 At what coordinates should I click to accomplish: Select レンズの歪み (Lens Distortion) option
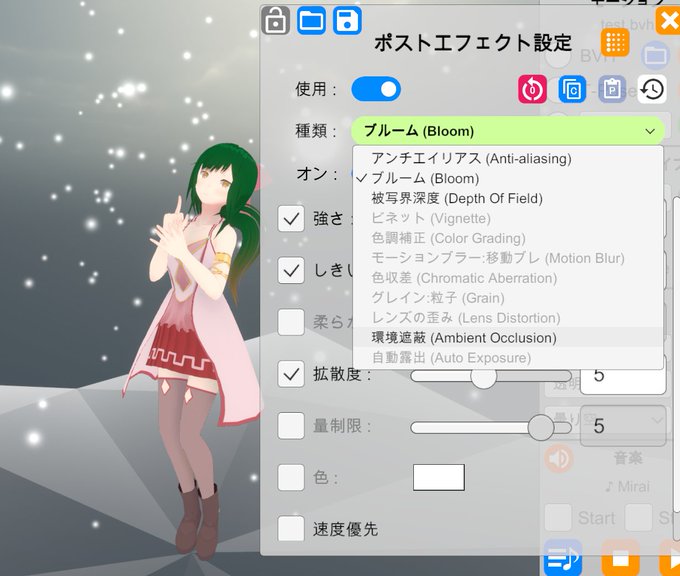(508, 318)
